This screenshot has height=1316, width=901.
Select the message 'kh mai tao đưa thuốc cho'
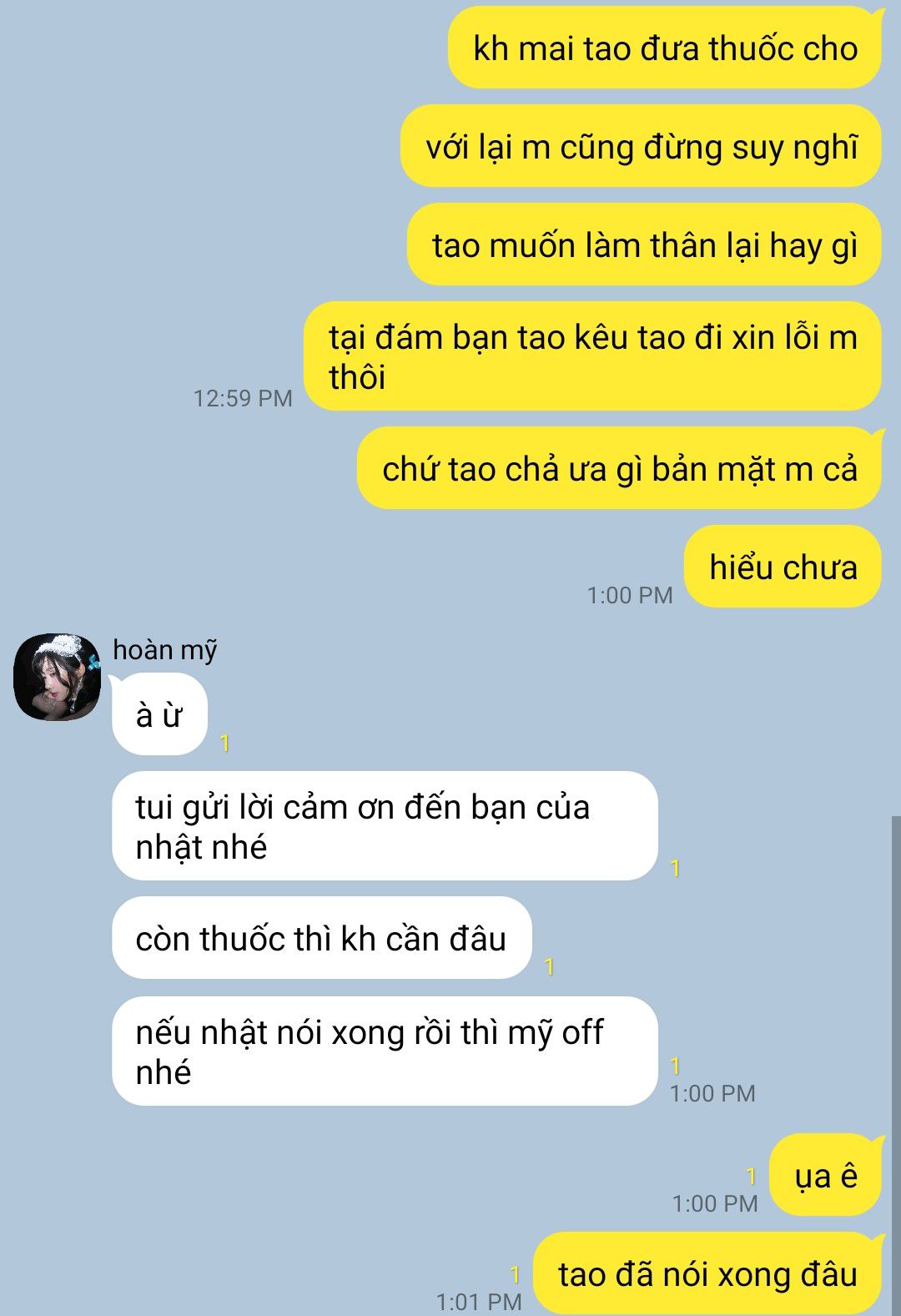(x=665, y=48)
